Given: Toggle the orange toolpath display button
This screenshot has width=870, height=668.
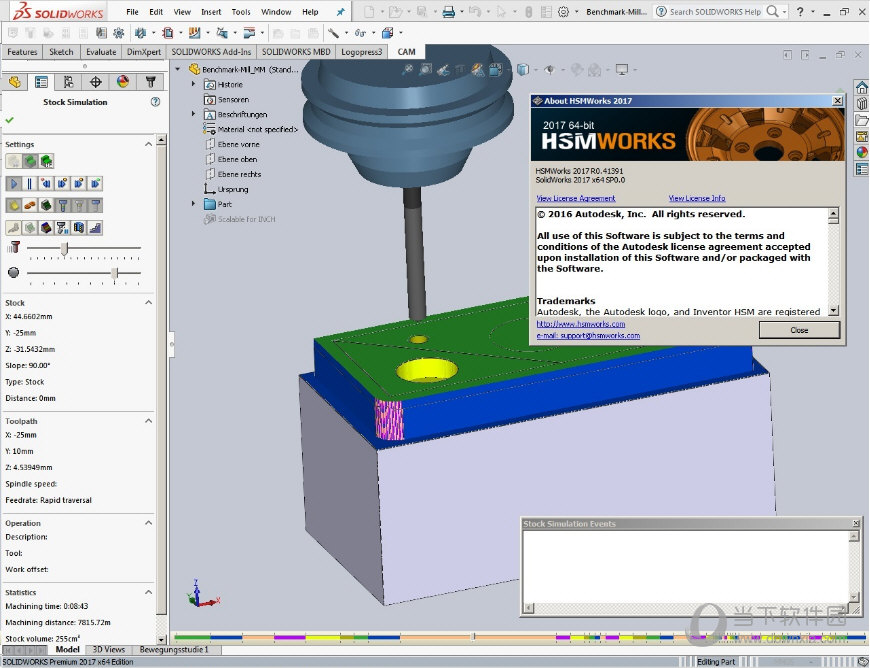Looking at the screenshot, I should pos(30,205).
